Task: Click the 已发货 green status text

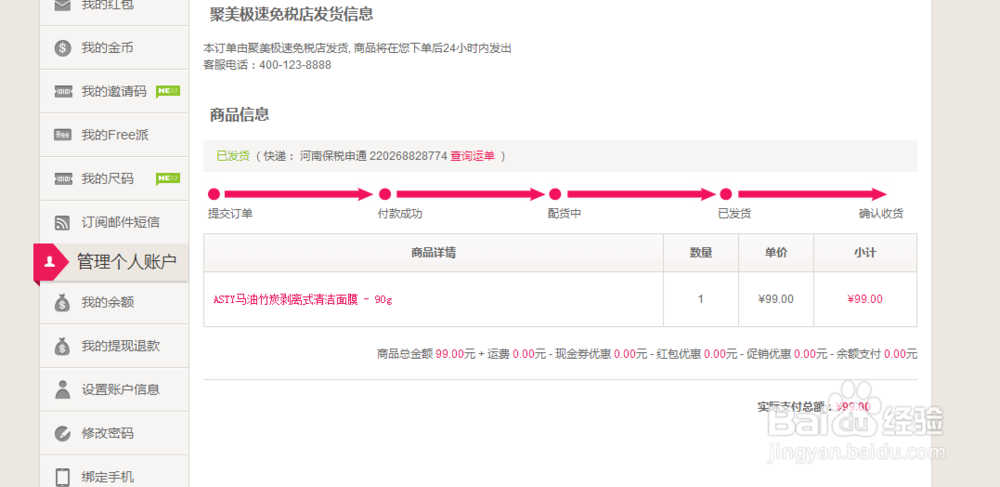Action: [x=233, y=156]
